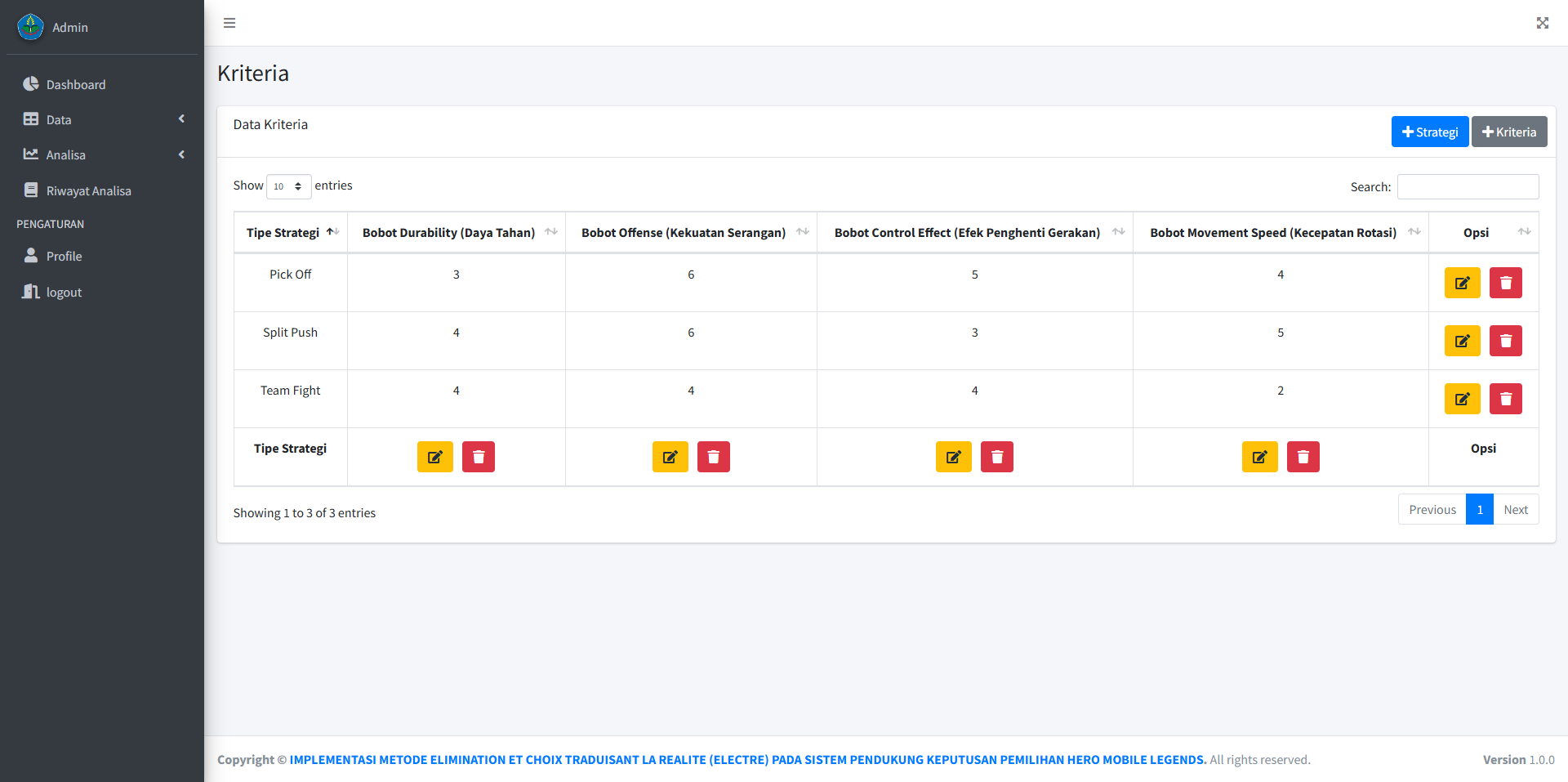Sort by Tipe Strategi column

291,233
